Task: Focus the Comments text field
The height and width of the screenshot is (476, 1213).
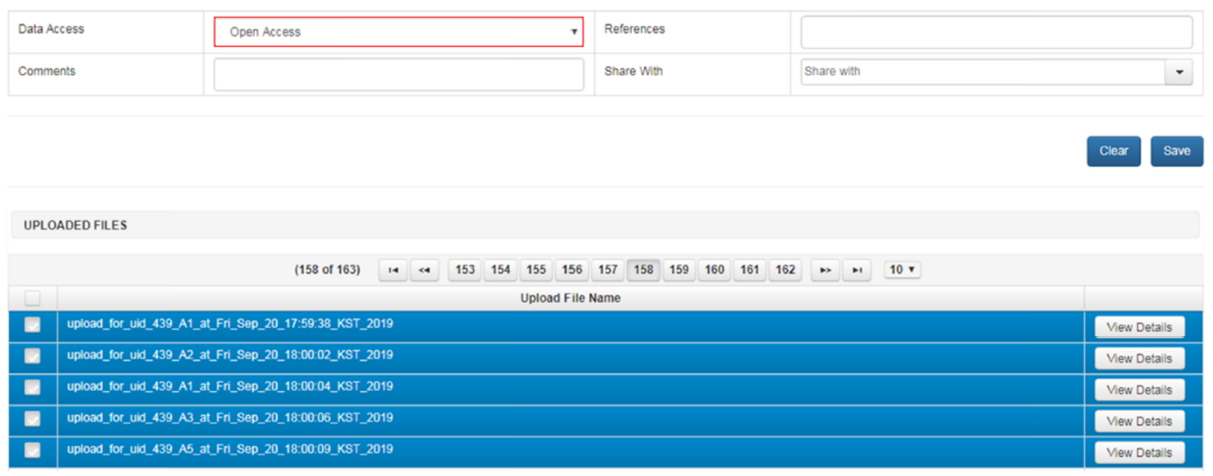Action: point(398,74)
